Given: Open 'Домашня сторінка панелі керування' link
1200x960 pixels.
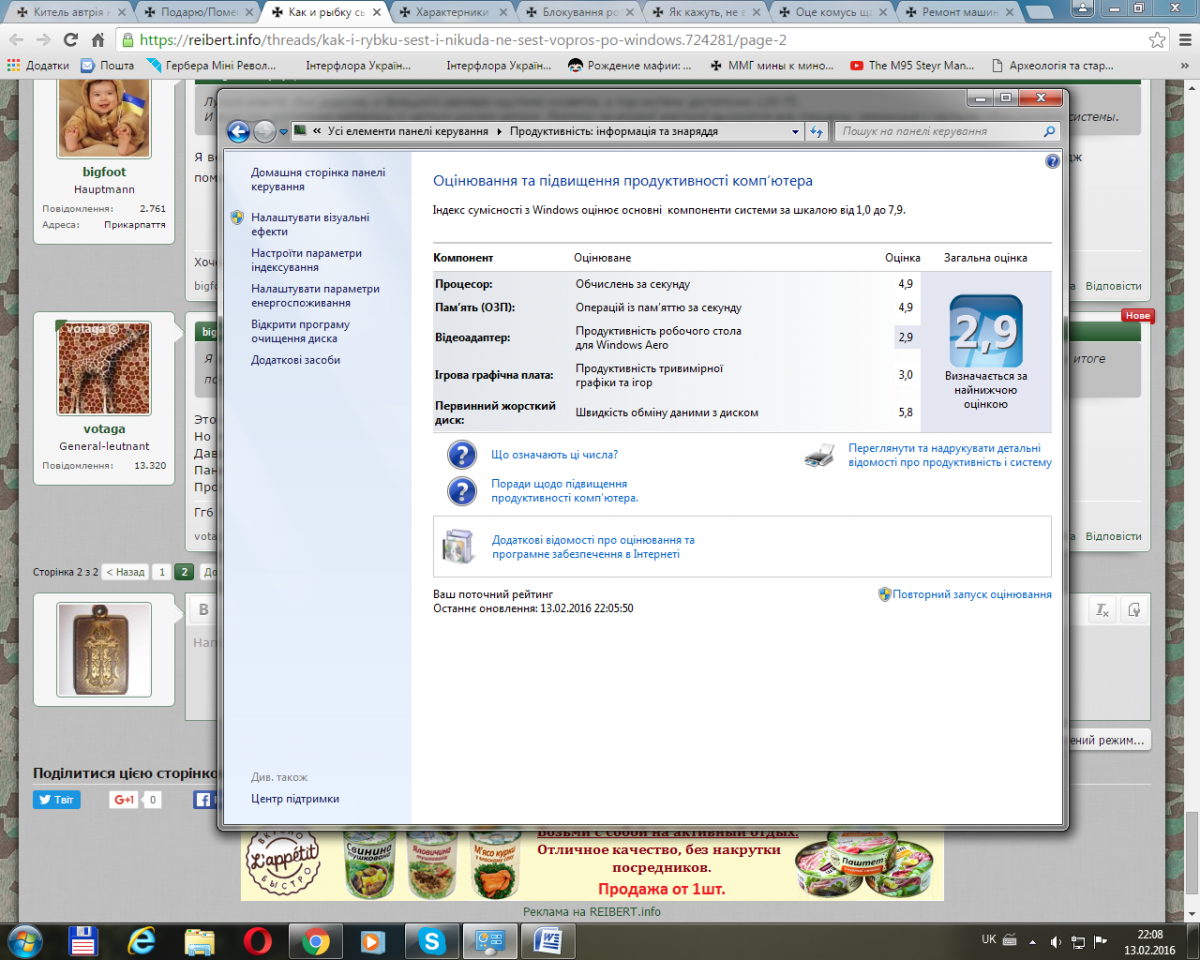Looking at the screenshot, I should point(318,179).
